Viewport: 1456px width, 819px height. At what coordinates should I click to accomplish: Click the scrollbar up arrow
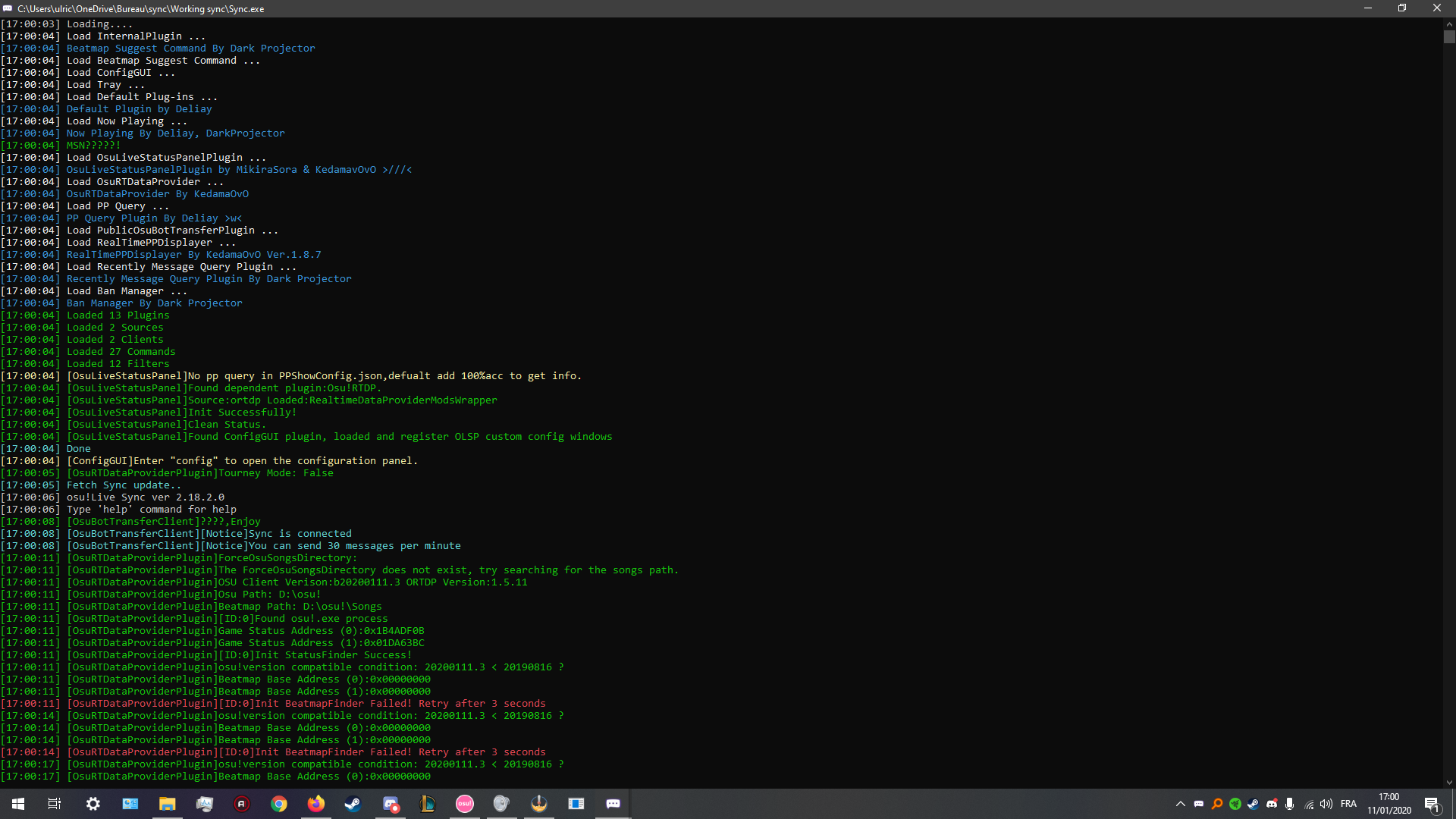(x=1449, y=24)
